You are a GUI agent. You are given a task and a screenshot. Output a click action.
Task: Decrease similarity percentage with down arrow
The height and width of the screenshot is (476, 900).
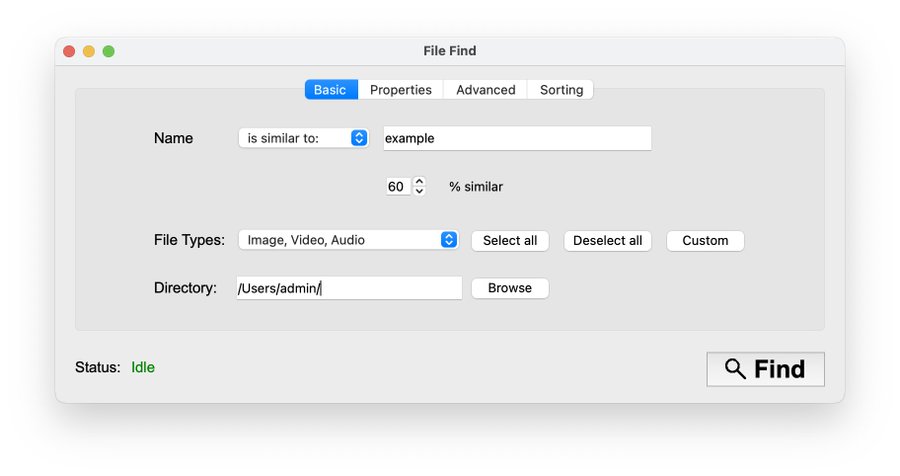click(419, 192)
